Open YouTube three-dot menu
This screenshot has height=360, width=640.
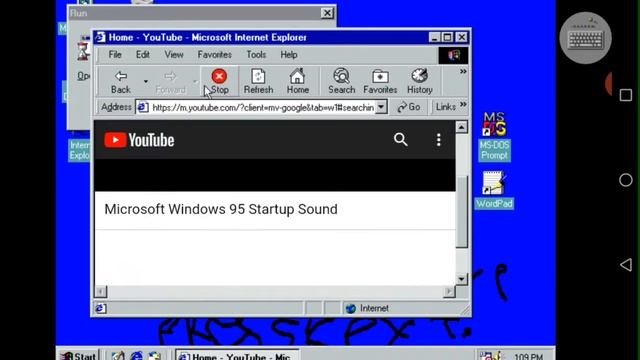(x=438, y=140)
